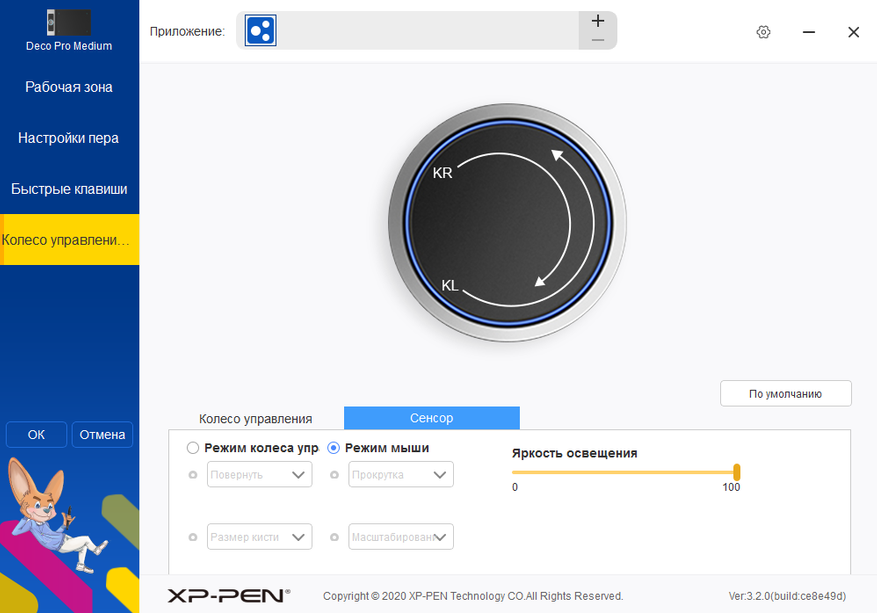Expand the Размер кисти dropdown
The image size is (877, 613).
click(x=260, y=537)
